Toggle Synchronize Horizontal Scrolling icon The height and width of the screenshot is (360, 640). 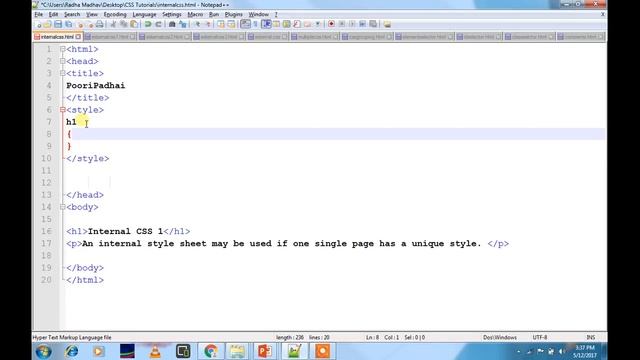click(x=231, y=24)
